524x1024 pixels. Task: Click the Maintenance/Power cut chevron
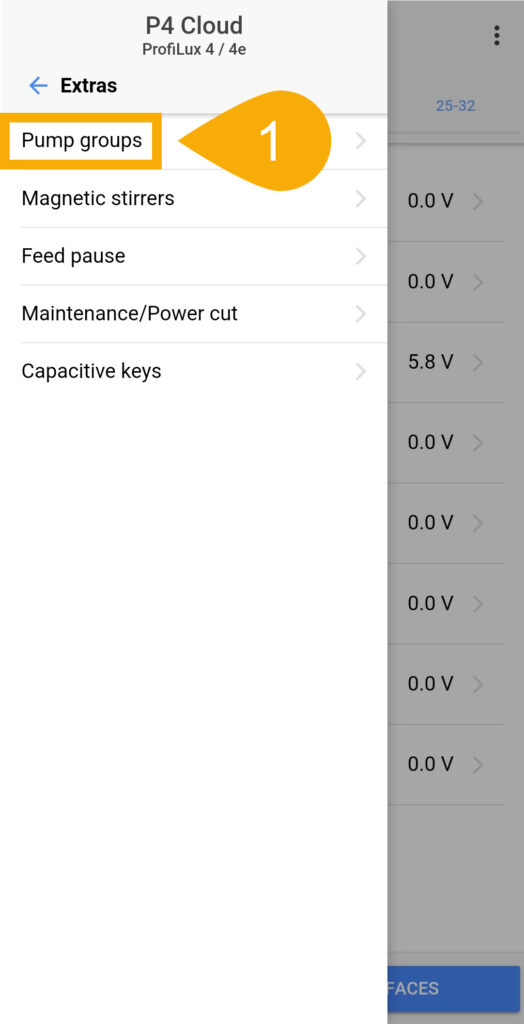point(361,313)
